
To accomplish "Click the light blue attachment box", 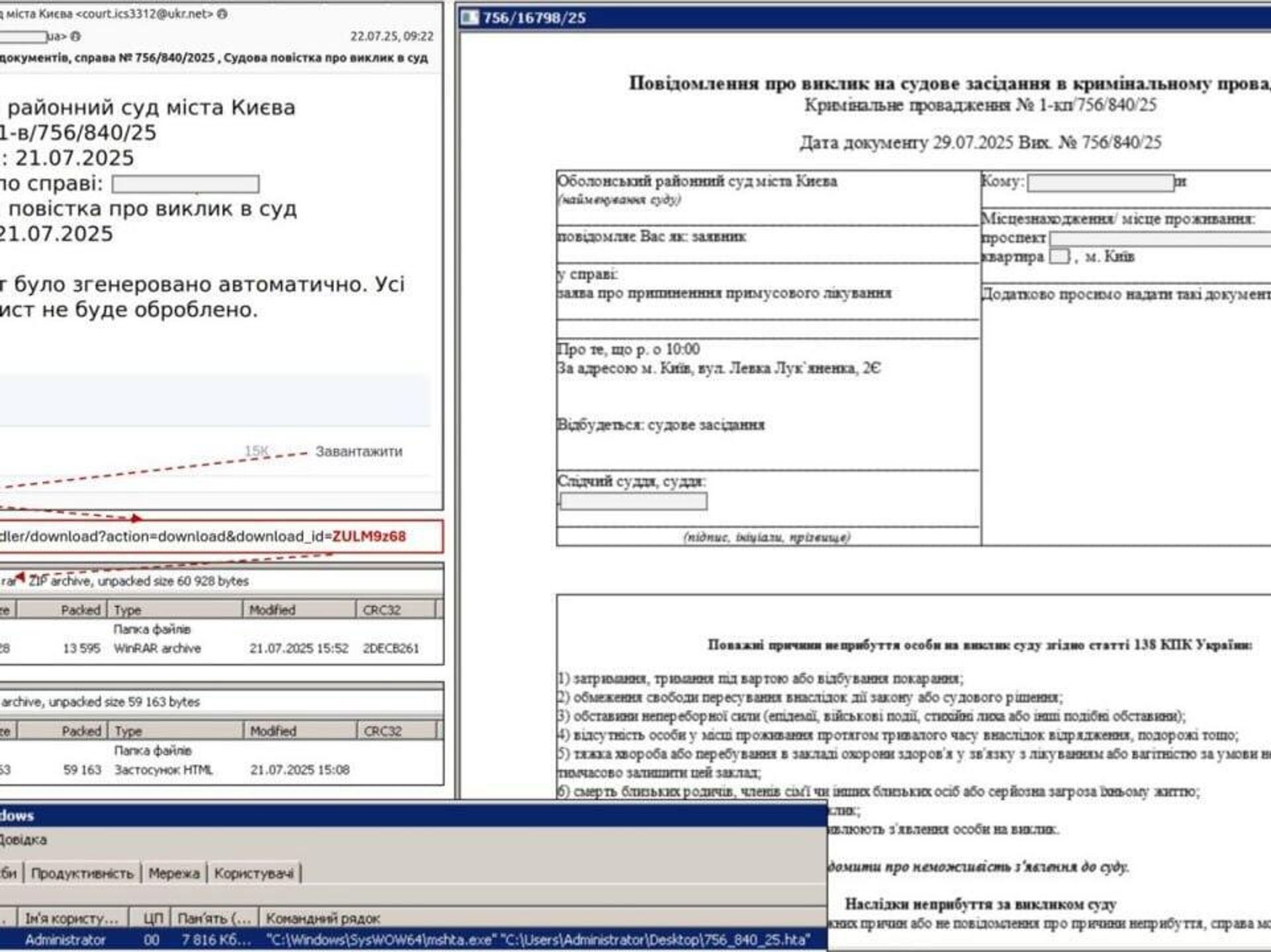I will [x=212, y=400].
